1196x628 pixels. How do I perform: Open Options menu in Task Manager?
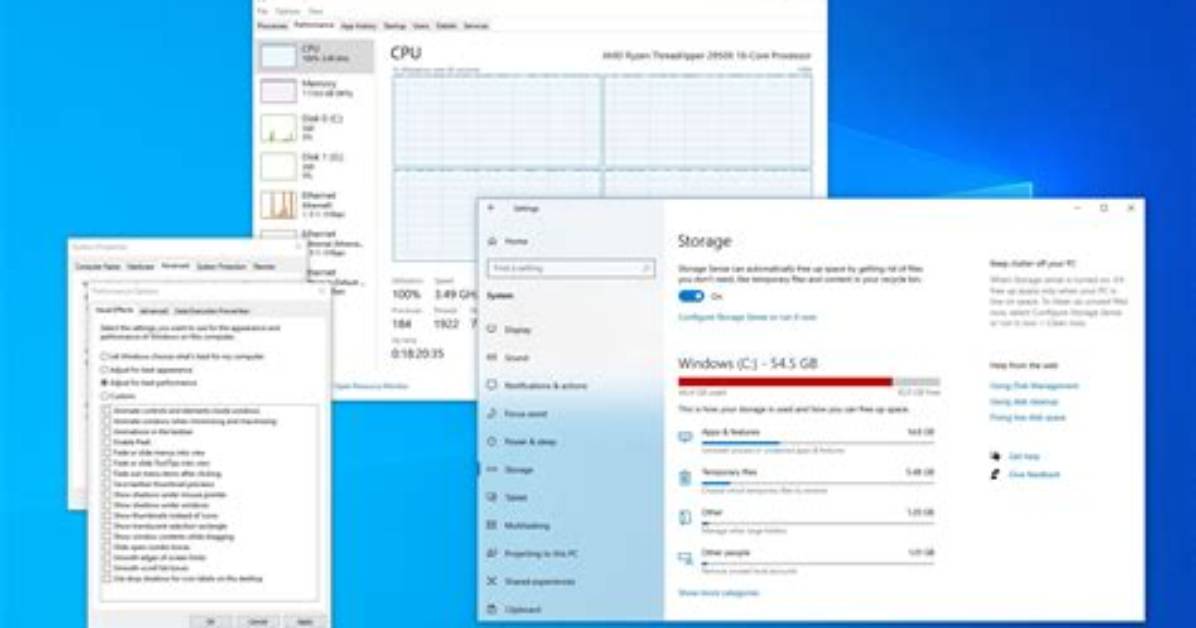pos(288,11)
